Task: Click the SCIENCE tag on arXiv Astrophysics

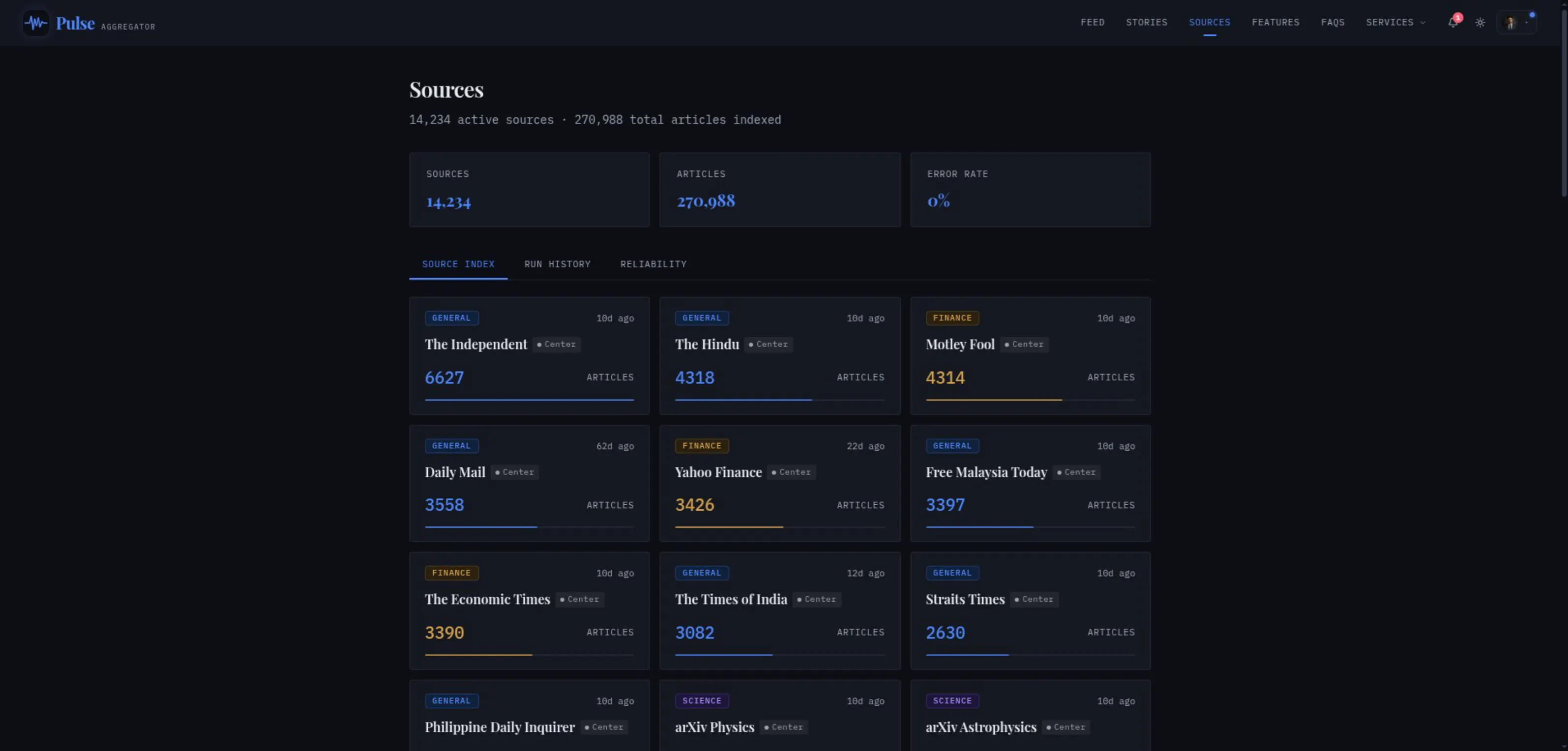Action: click(952, 700)
